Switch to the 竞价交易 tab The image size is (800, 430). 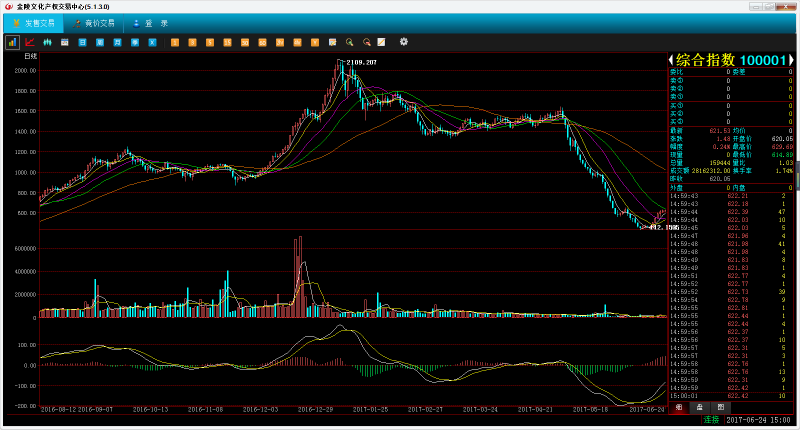point(93,23)
